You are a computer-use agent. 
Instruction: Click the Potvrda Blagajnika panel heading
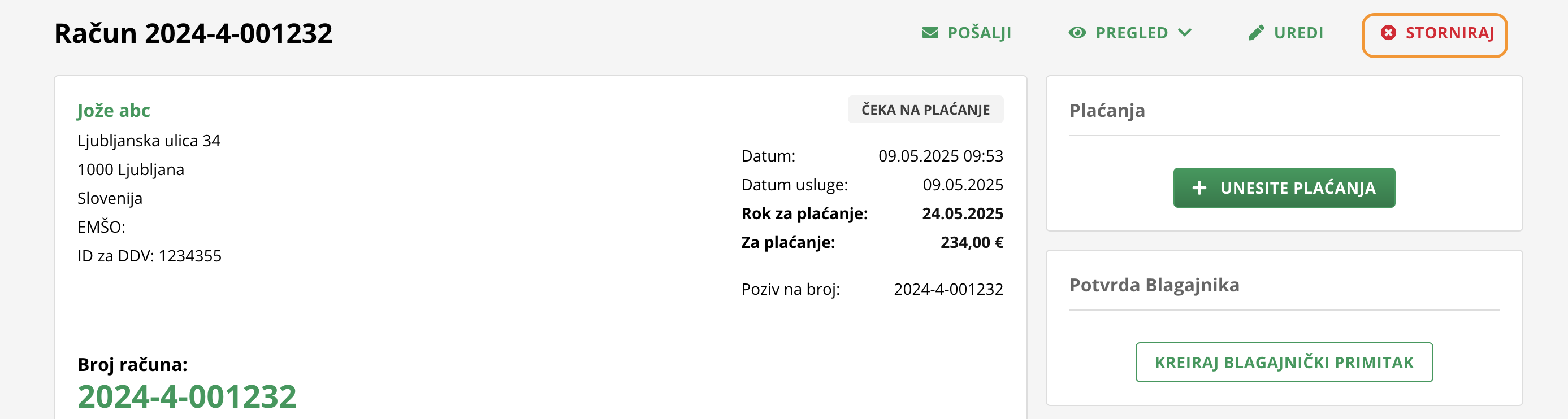click(1154, 285)
